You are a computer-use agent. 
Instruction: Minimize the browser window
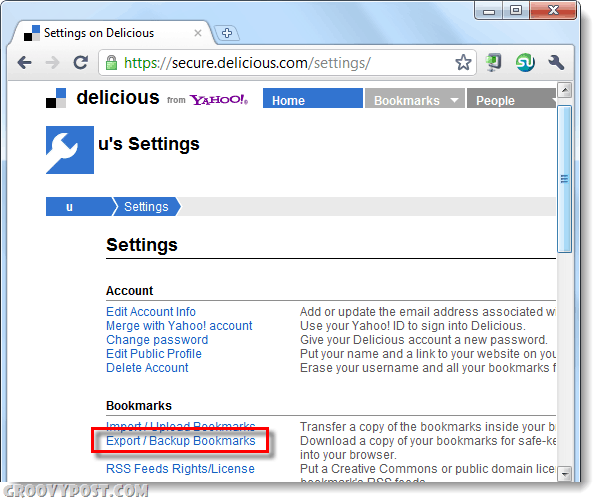[x=489, y=10]
